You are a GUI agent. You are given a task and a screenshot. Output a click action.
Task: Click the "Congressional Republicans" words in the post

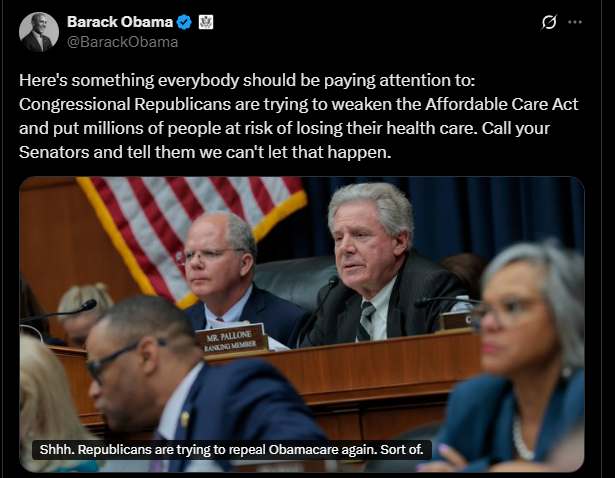pyautogui.click(x=125, y=104)
